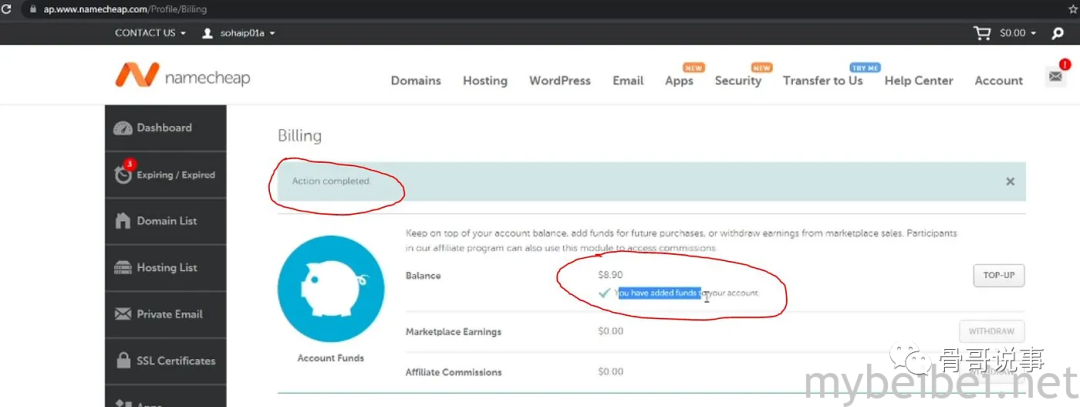Open the Security menu

pos(738,81)
